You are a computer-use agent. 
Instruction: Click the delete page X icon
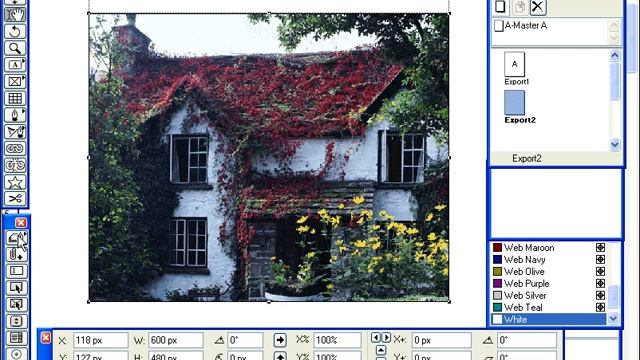[x=538, y=7]
